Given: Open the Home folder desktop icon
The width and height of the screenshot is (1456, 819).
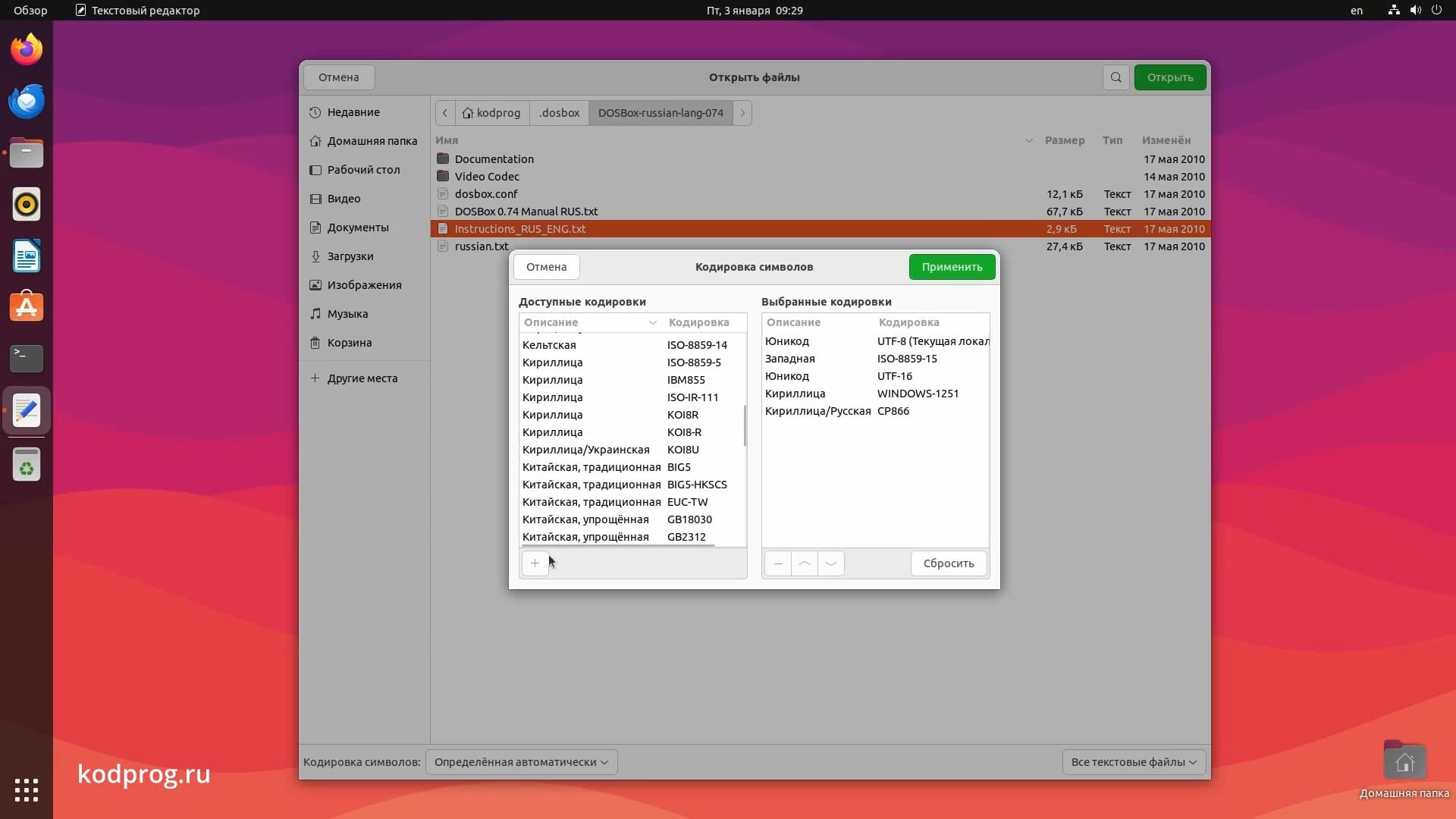Looking at the screenshot, I should [1404, 767].
